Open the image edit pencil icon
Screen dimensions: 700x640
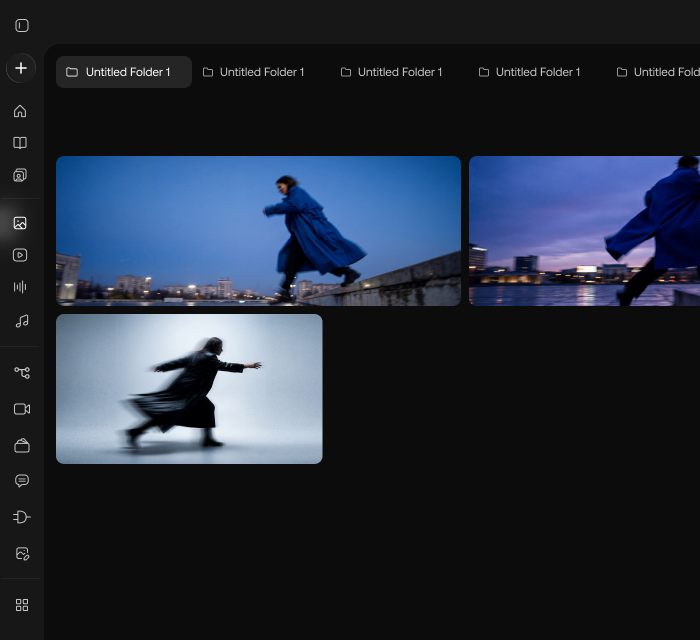pos(22,553)
